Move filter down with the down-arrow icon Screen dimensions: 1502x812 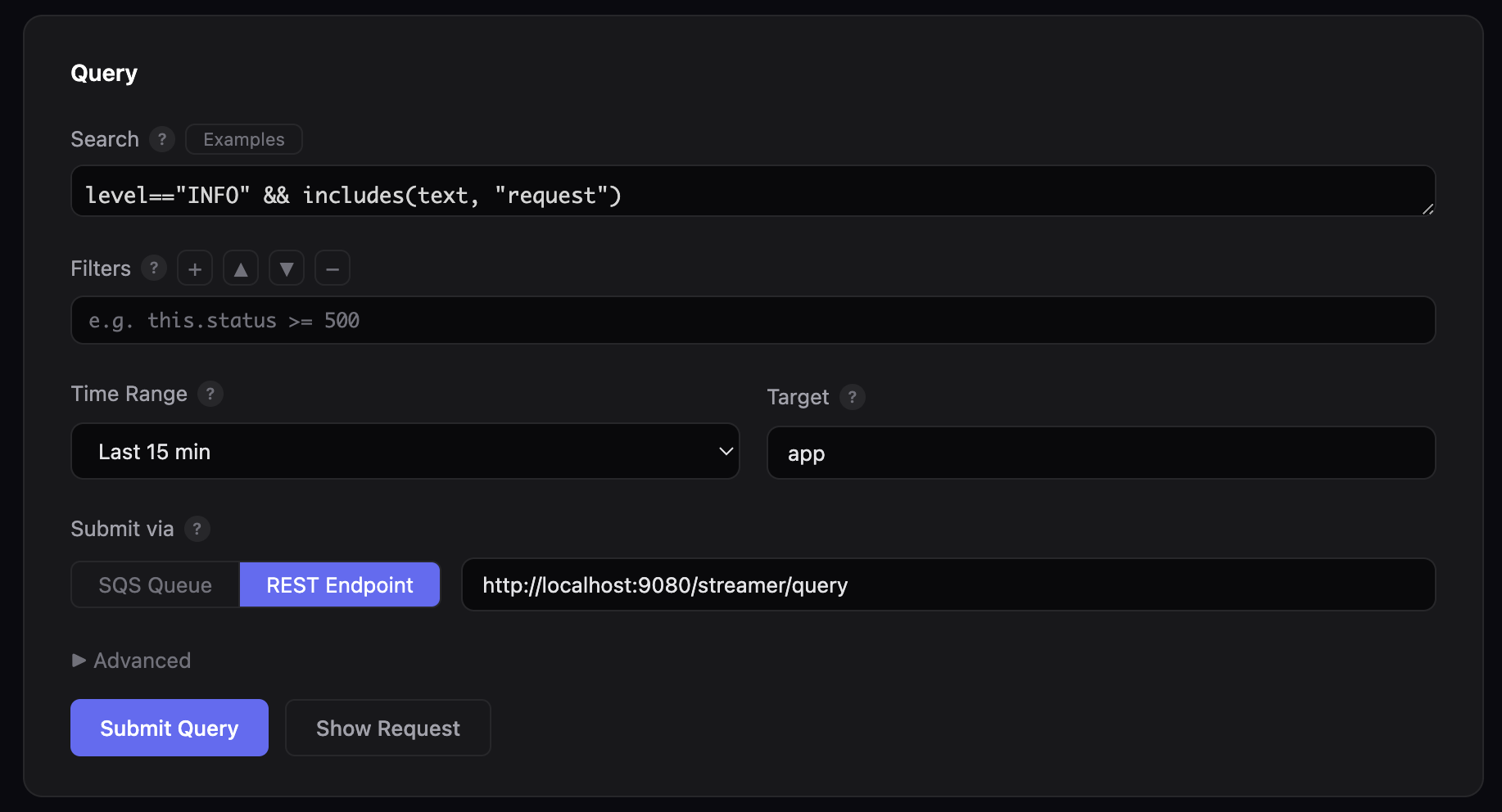pyautogui.click(x=287, y=268)
